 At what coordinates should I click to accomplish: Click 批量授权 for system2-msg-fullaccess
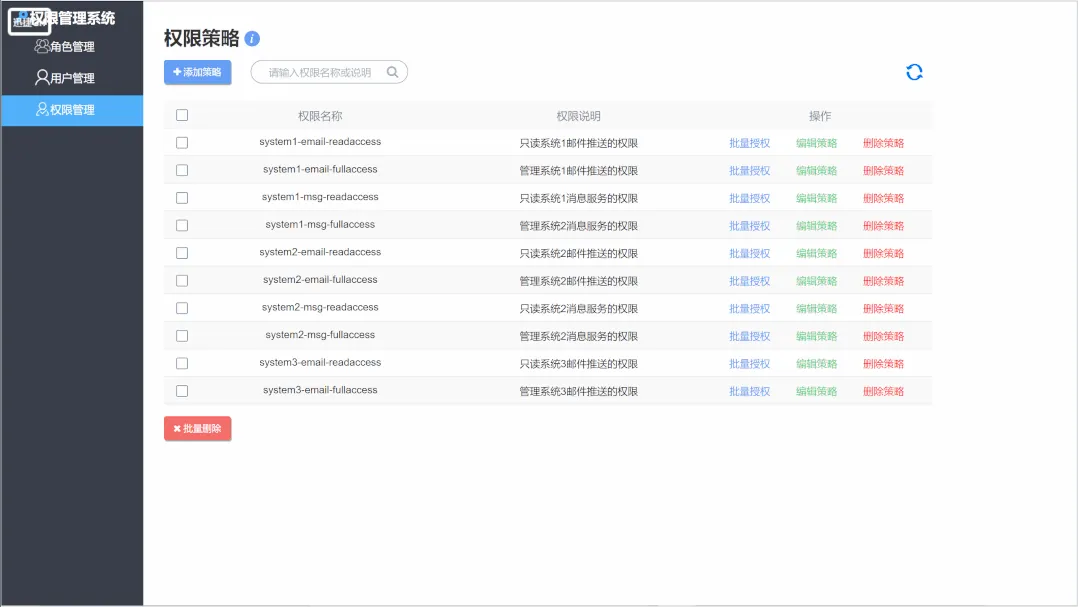pos(749,336)
